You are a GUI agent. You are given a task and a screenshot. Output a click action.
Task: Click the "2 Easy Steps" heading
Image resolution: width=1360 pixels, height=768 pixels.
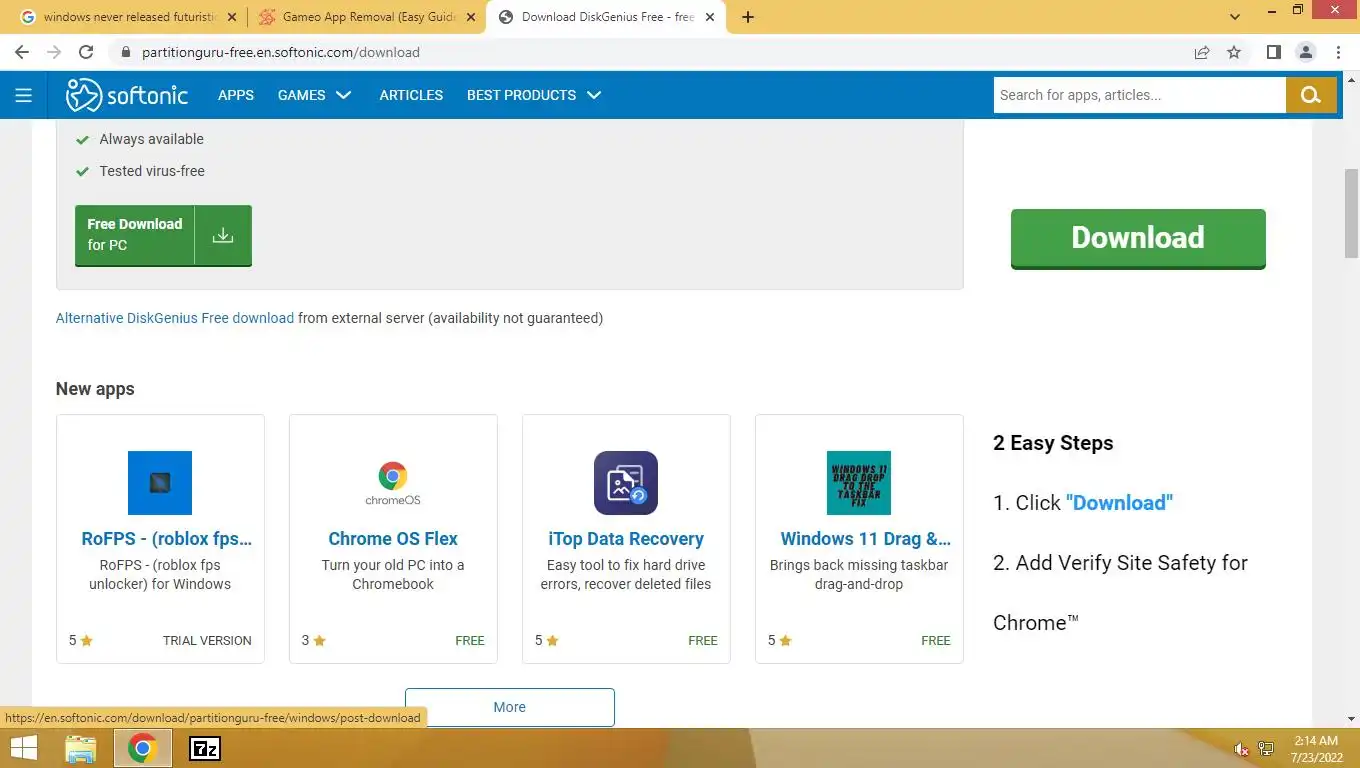pos(1053,443)
